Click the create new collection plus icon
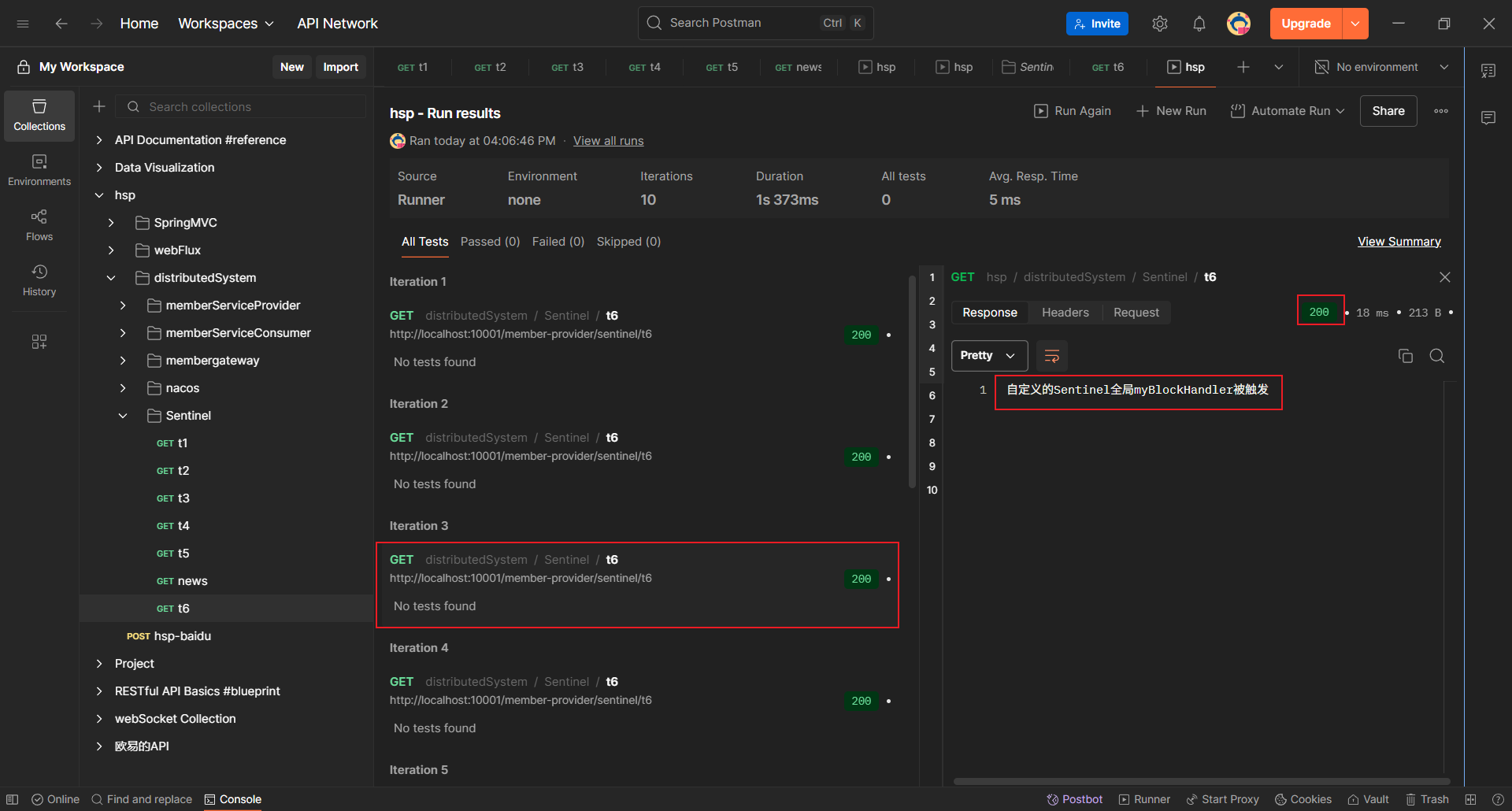 pyautogui.click(x=99, y=106)
